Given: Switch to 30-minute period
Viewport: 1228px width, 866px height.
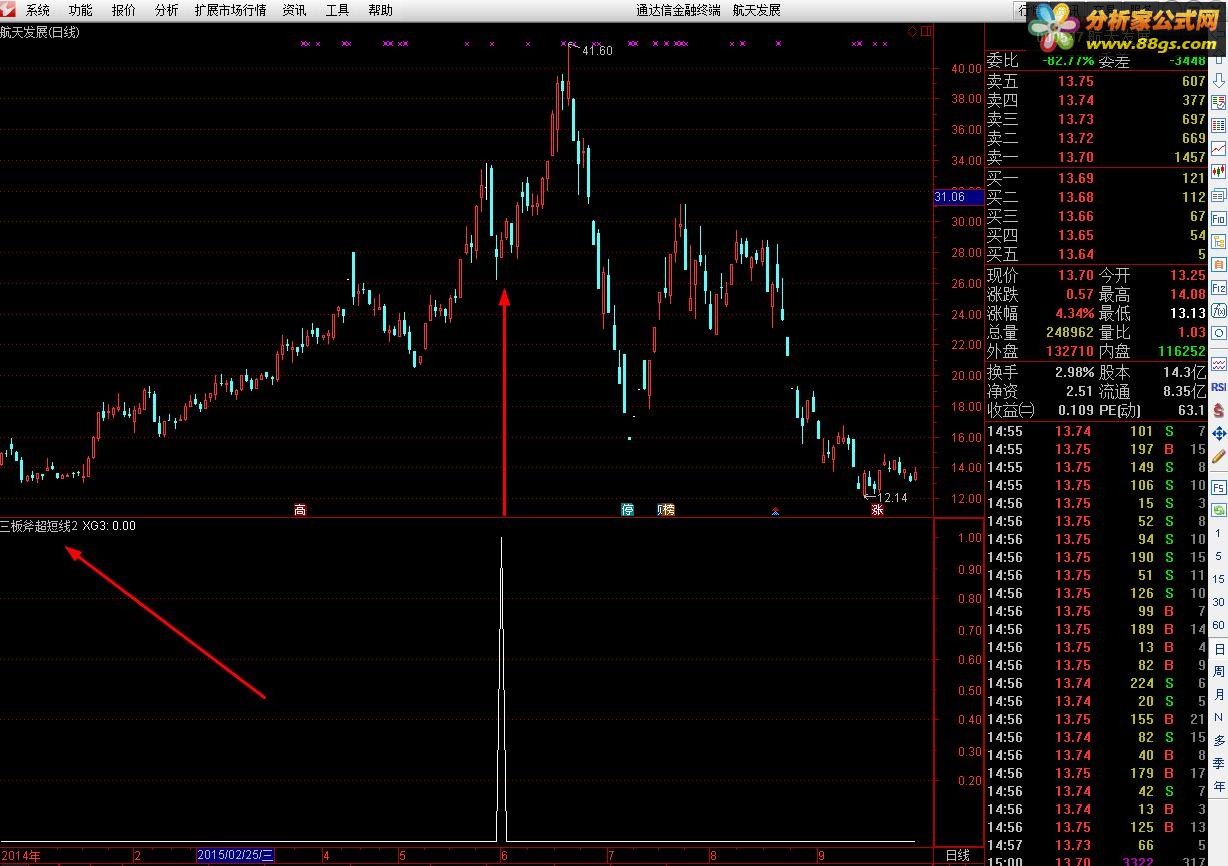Looking at the screenshot, I should tap(1218, 602).
